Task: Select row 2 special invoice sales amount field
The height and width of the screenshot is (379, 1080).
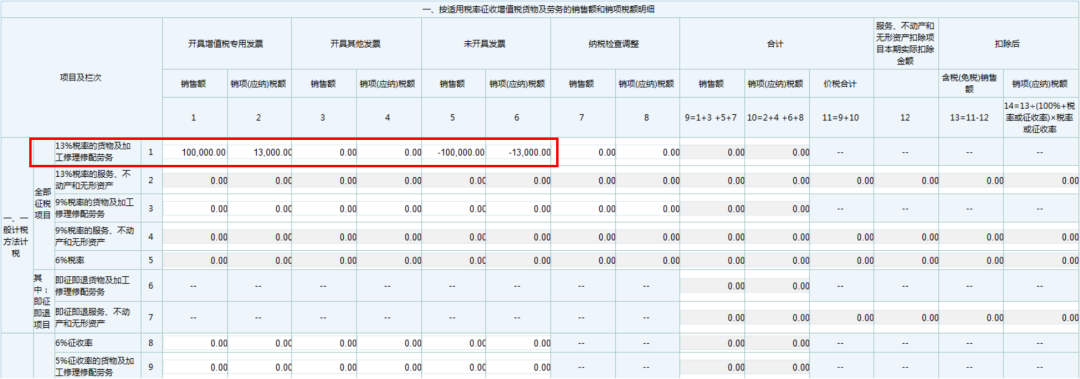Action: coord(195,181)
